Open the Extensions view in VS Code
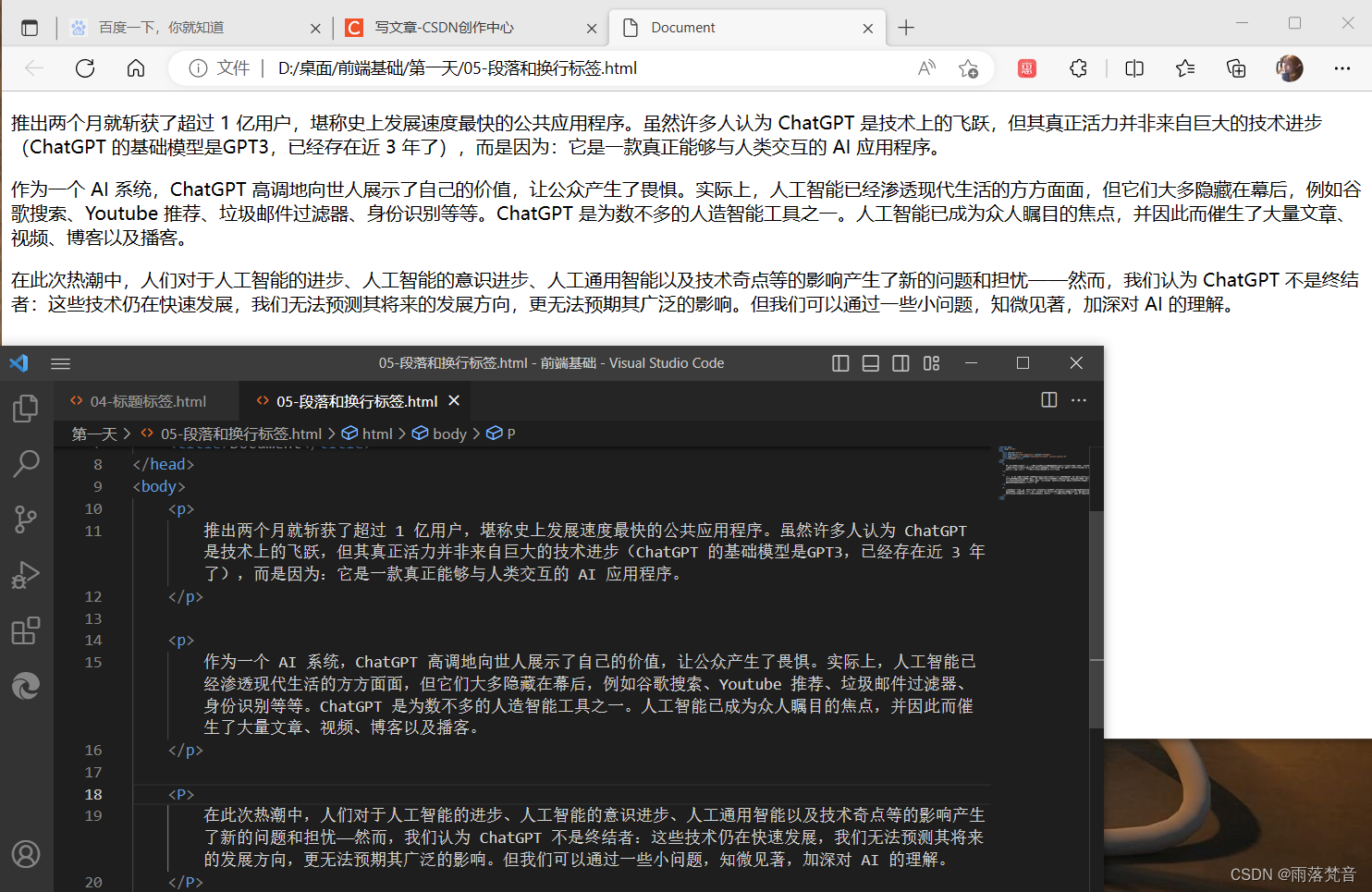 click(26, 630)
